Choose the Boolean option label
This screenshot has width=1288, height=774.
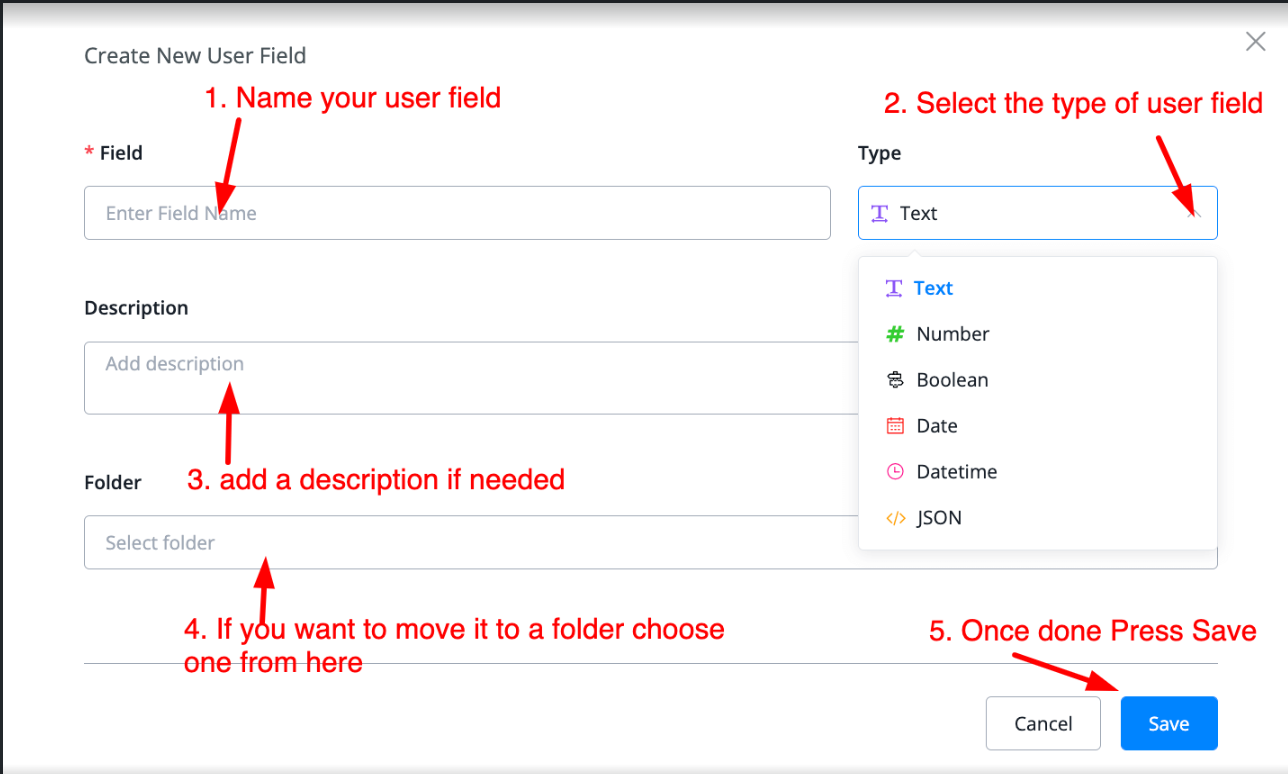952,380
